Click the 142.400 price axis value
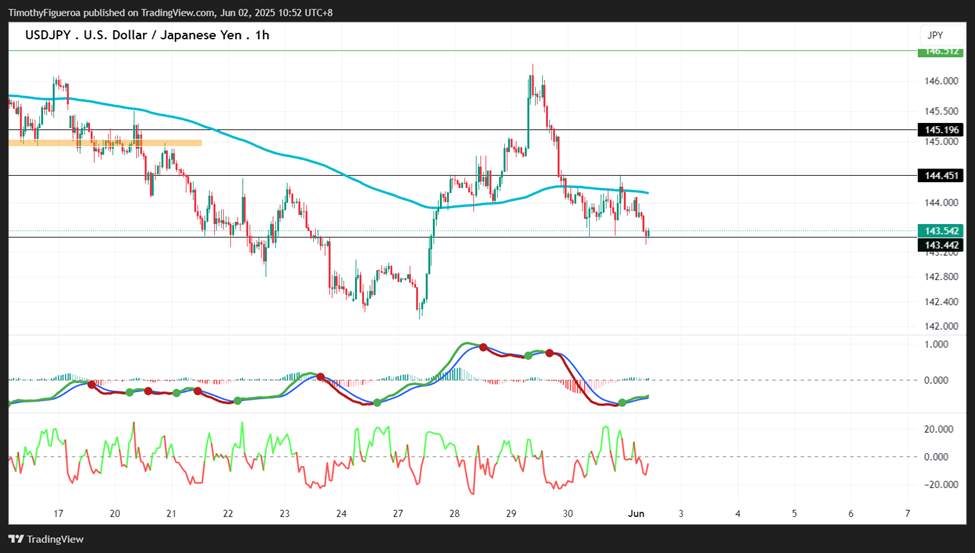 [x=941, y=302]
